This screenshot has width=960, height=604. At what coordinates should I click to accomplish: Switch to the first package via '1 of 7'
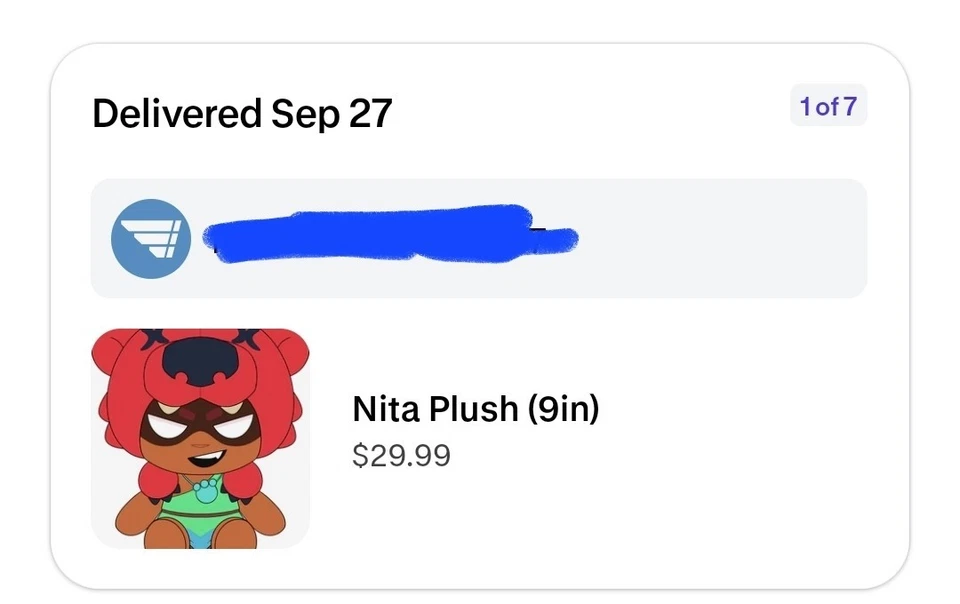[828, 106]
